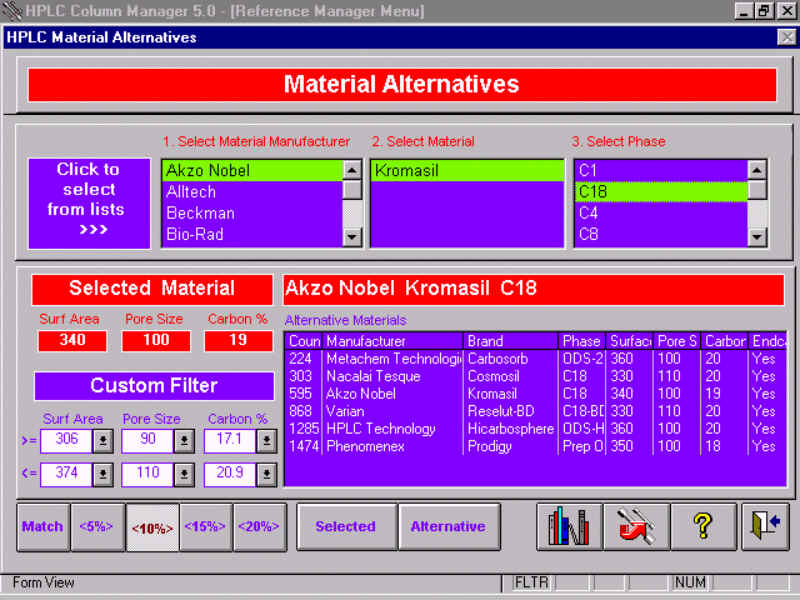
Task: Click the Manufacturer column header
Action: click(393, 341)
